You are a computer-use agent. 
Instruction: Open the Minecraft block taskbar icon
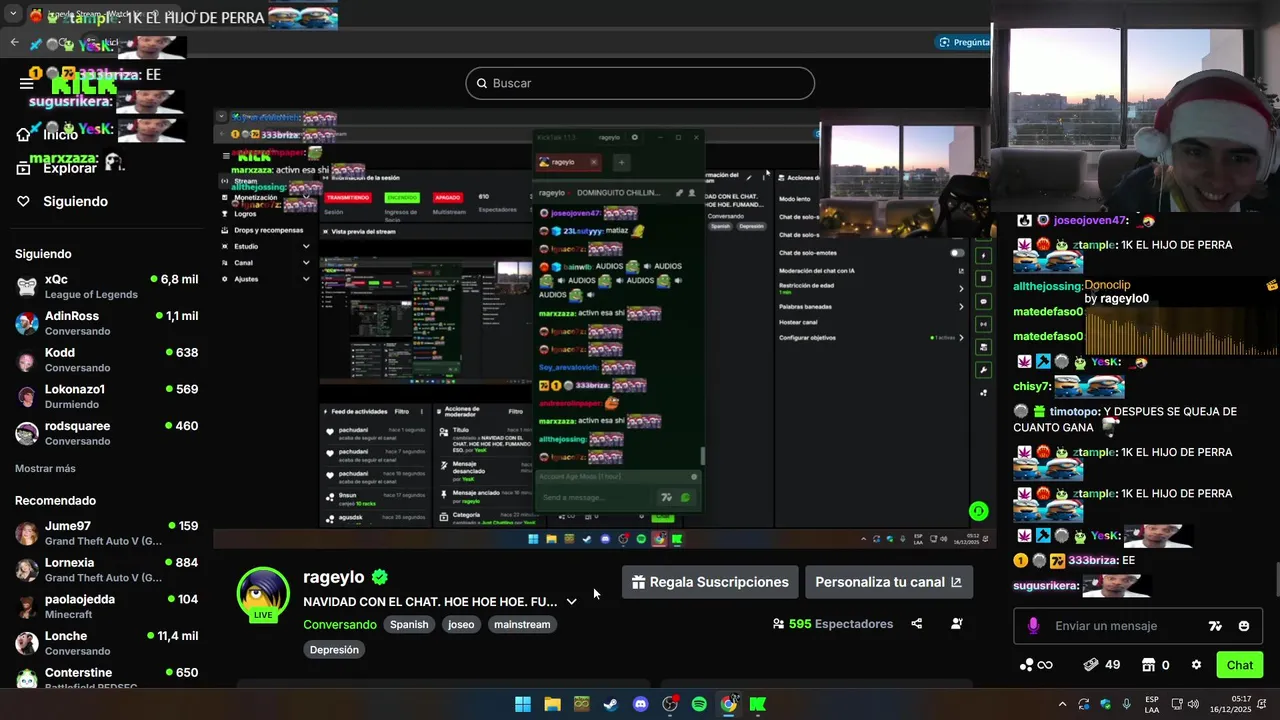581,704
